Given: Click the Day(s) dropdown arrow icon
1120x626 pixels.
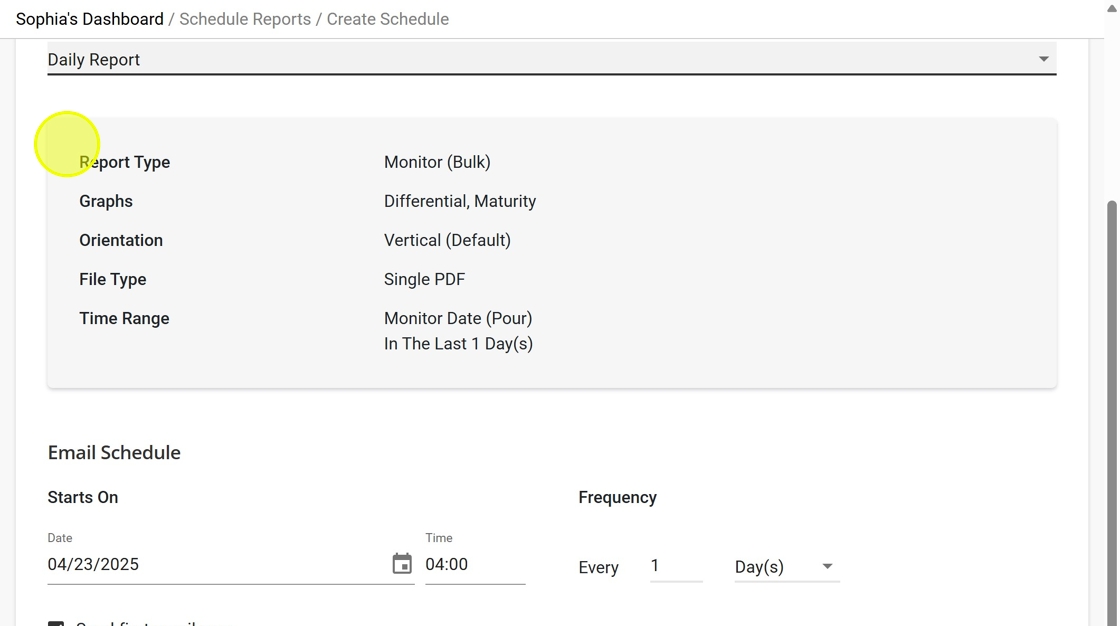Looking at the screenshot, I should click(x=827, y=567).
